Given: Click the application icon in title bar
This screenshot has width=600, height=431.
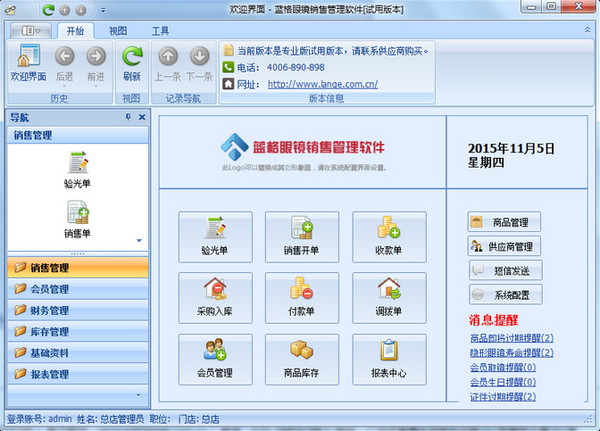Looking at the screenshot, I should pyautogui.click(x=10, y=10).
